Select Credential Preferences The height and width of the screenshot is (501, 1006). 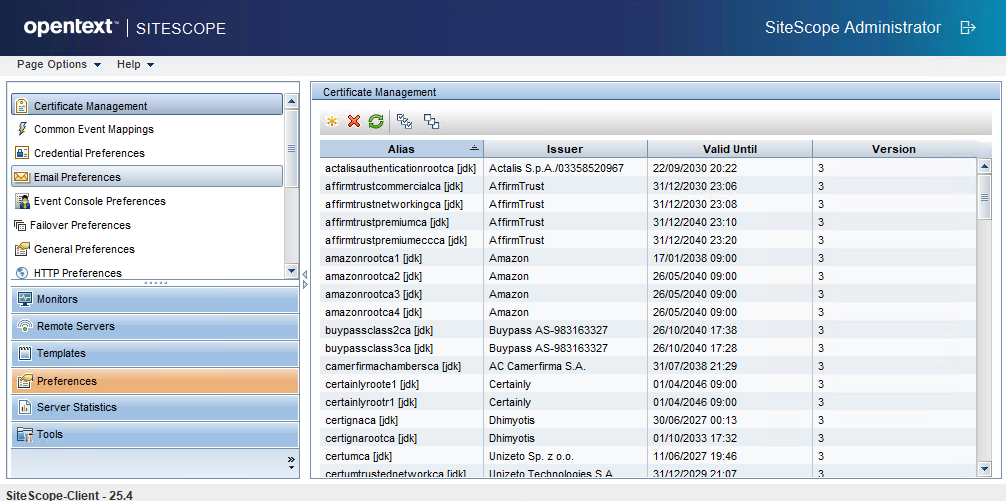point(147,153)
